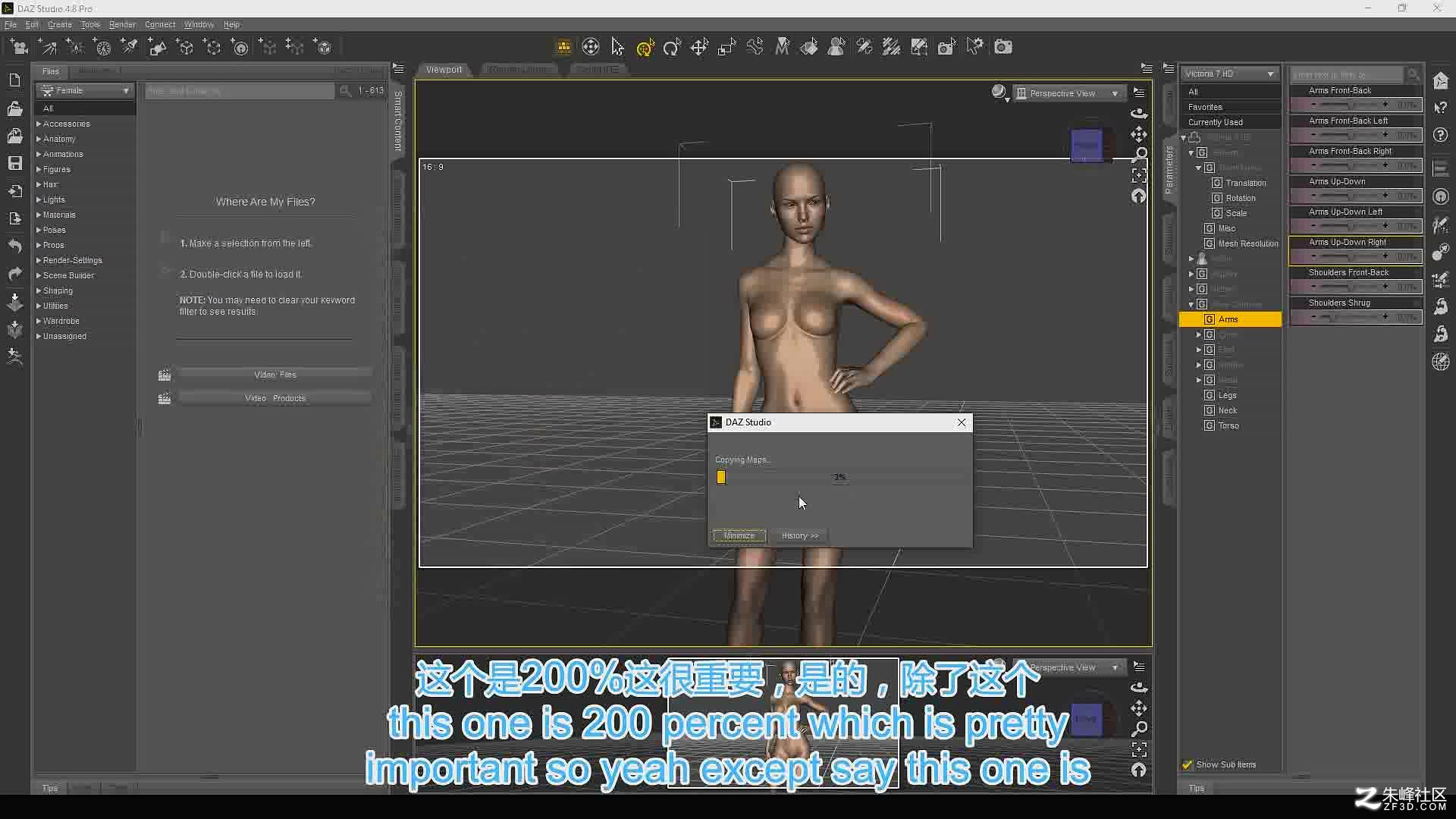Image resolution: width=1456 pixels, height=819 pixels.
Task: Open the Window menu
Action: [199, 24]
